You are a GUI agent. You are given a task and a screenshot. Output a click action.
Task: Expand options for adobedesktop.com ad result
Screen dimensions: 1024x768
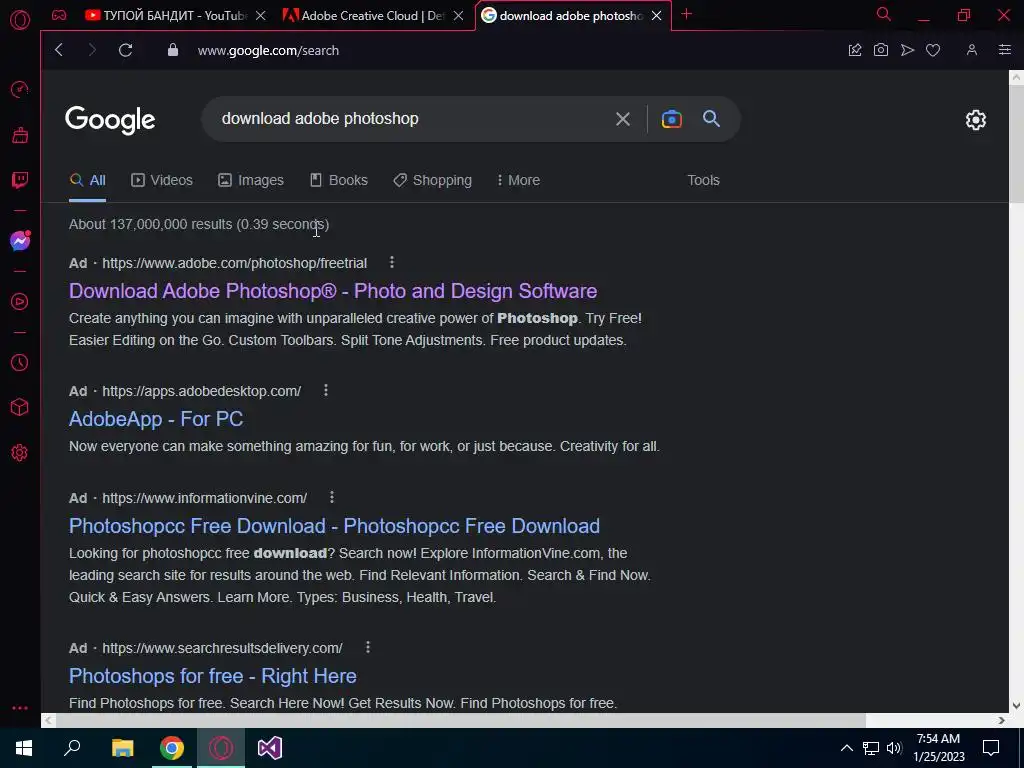[326, 391]
